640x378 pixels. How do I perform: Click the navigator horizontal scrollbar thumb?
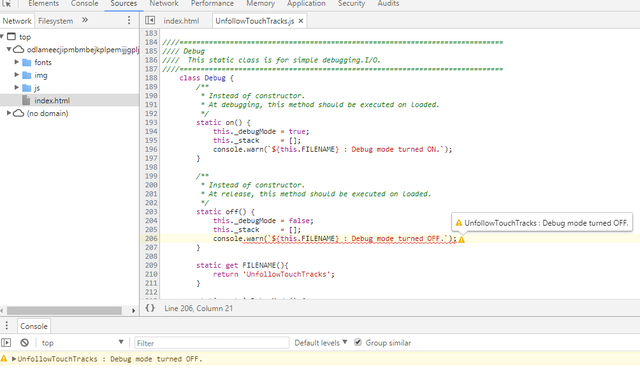64,311
